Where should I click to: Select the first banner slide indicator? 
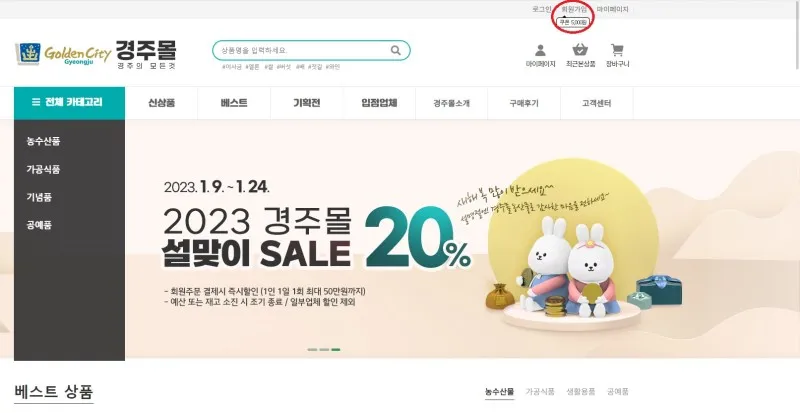312,350
